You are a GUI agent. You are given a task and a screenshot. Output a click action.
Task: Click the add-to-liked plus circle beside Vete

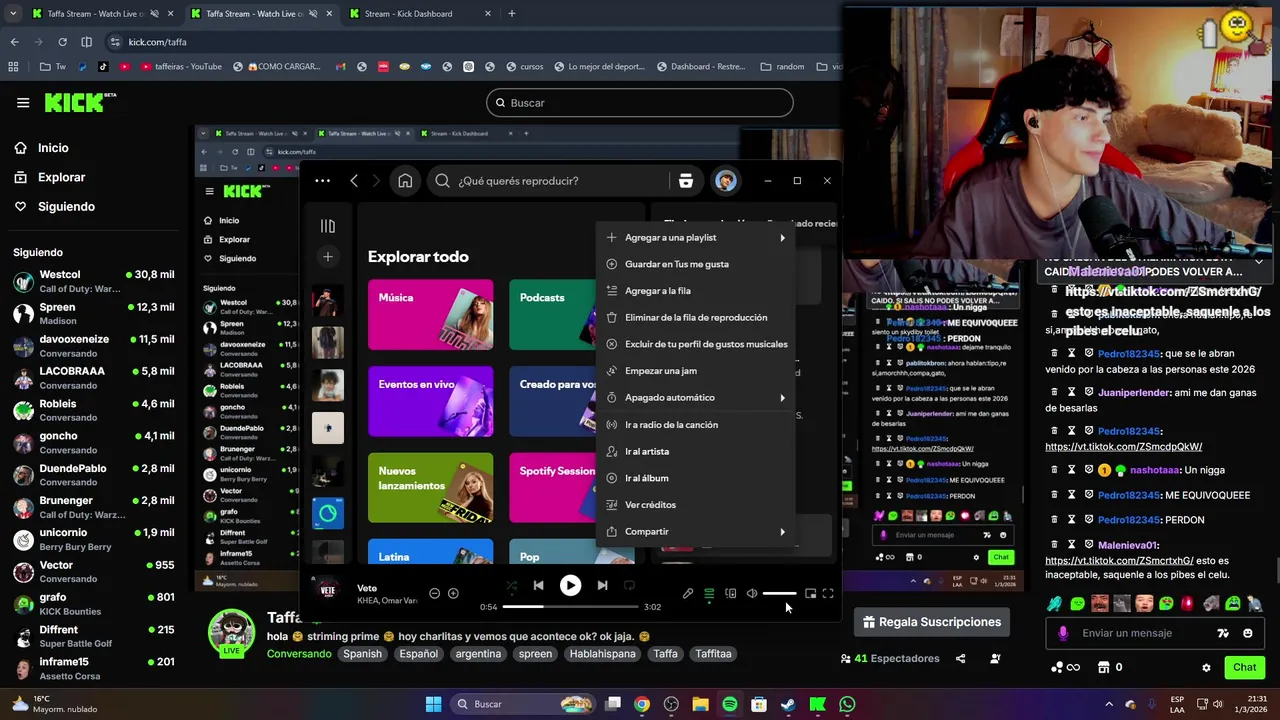tap(453, 594)
